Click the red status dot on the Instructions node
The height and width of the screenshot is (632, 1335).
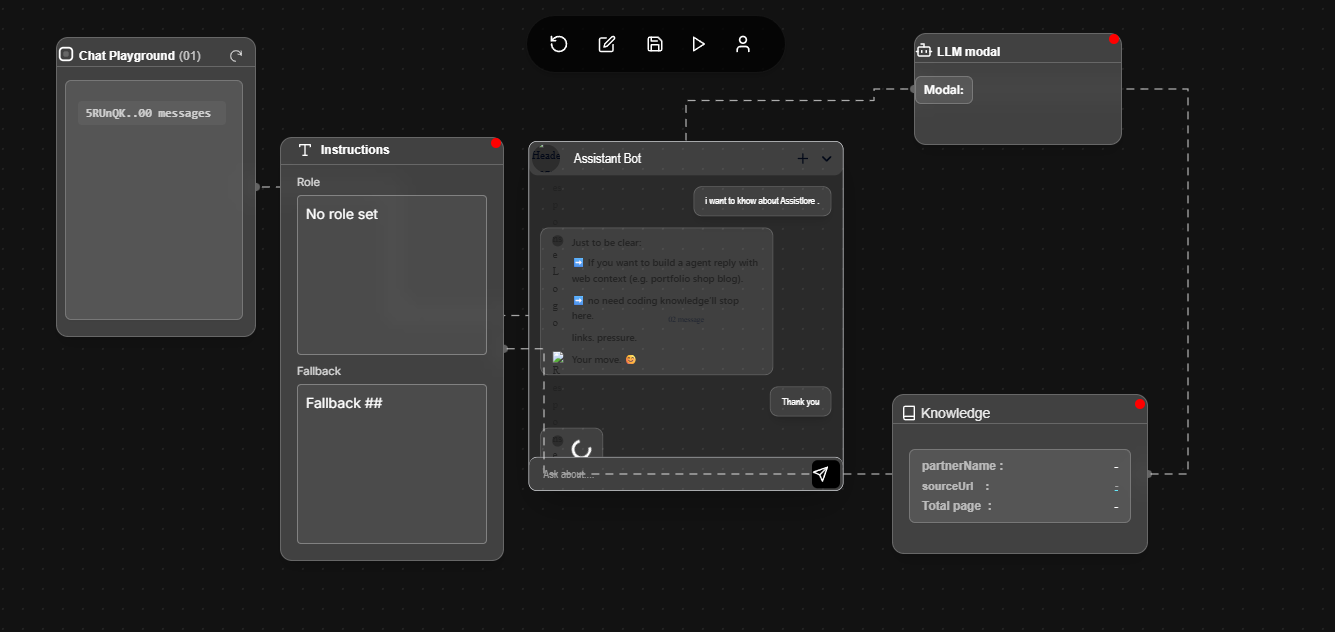(x=496, y=143)
